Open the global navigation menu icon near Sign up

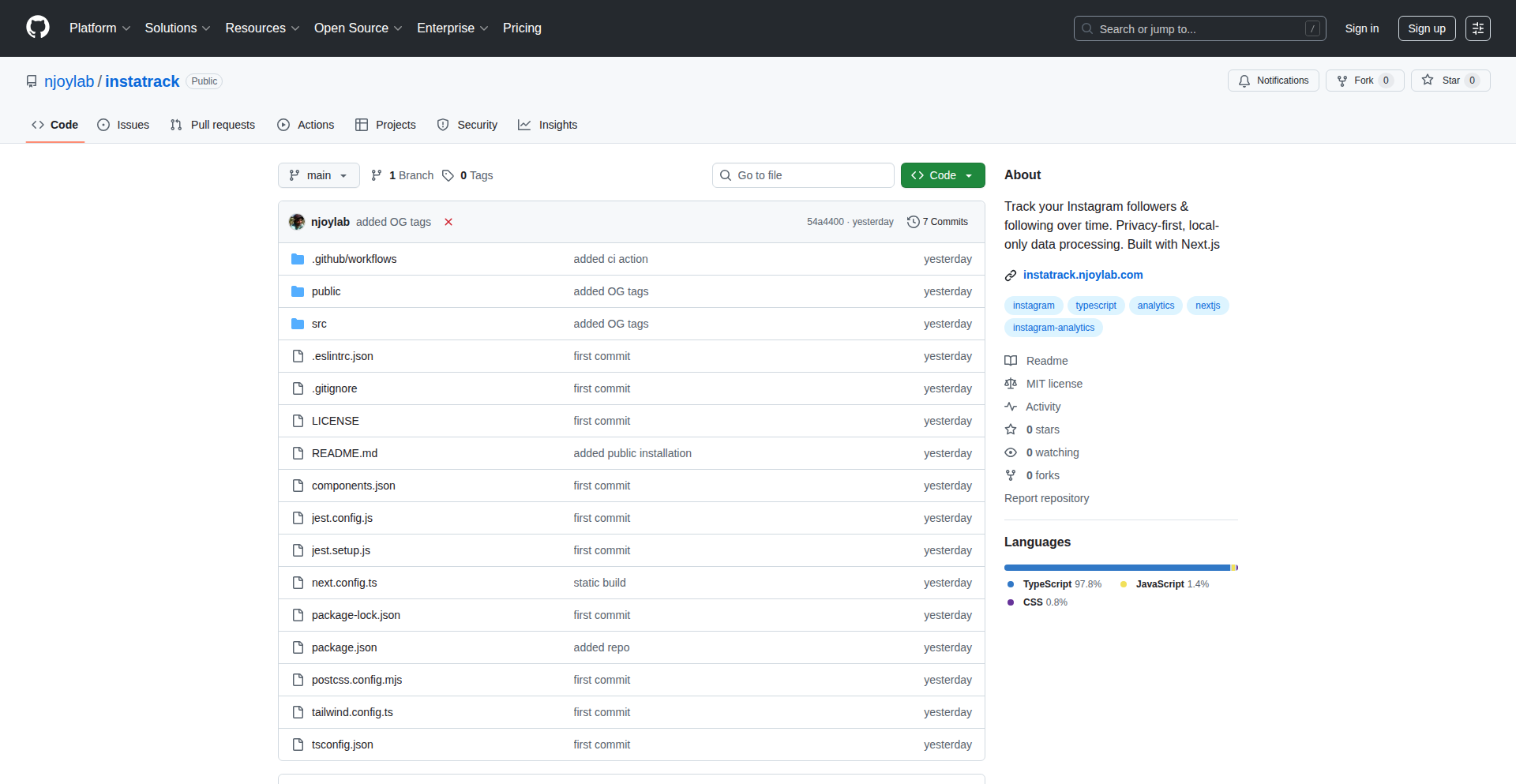click(1477, 28)
